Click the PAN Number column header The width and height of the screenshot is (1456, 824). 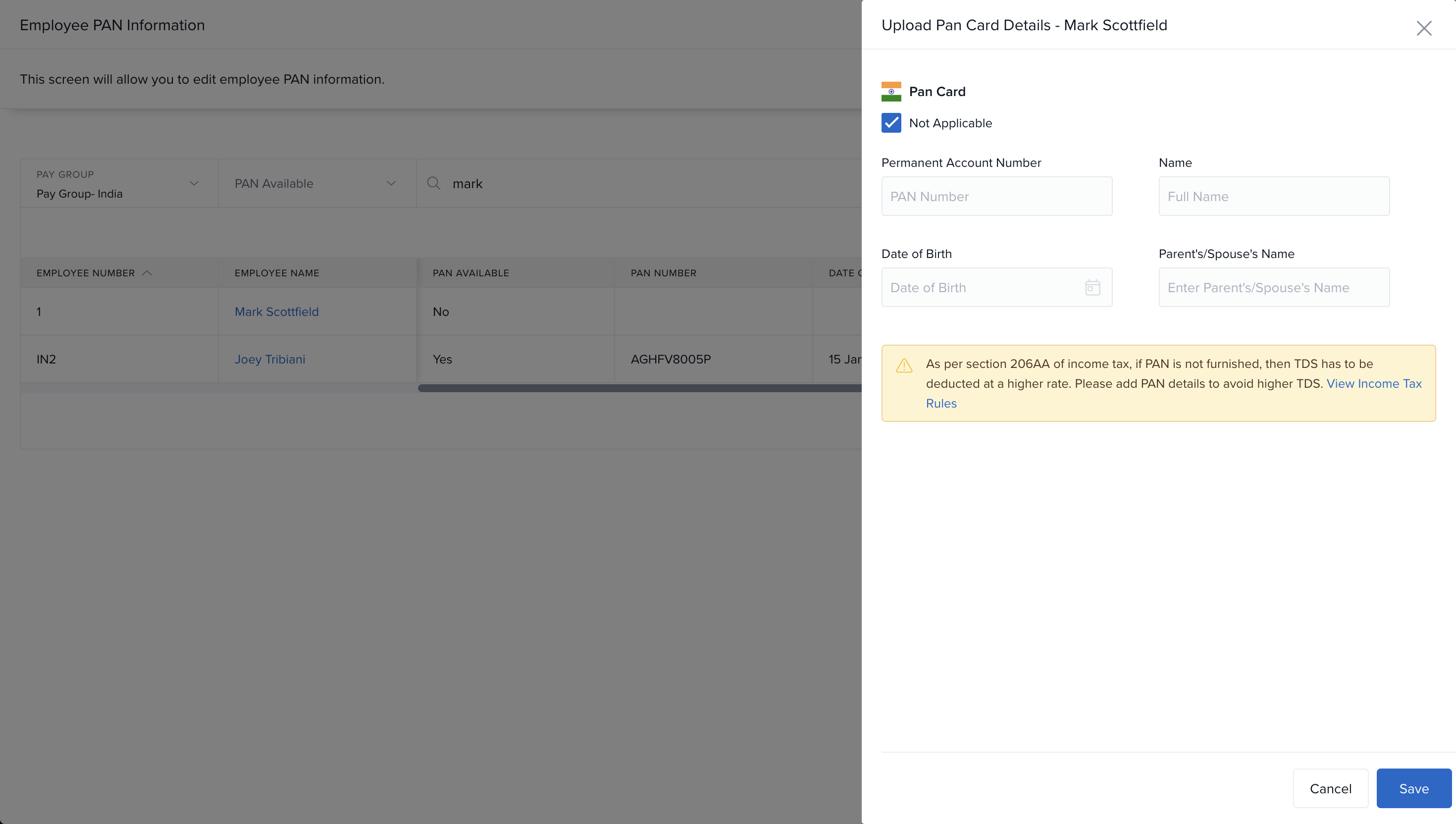click(x=663, y=273)
